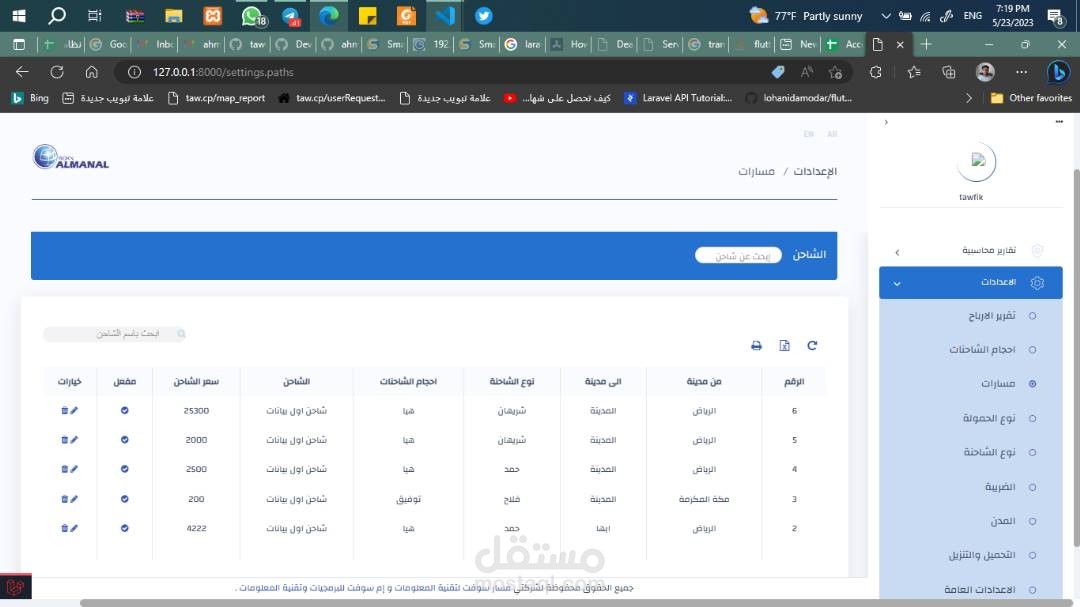This screenshot has height=607, width=1080.
Task: Click the sidebar three-dots menu icon
Action: 1059,122
